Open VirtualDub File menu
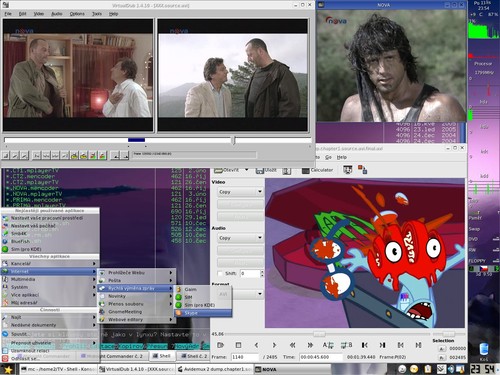 pyautogui.click(x=8, y=14)
